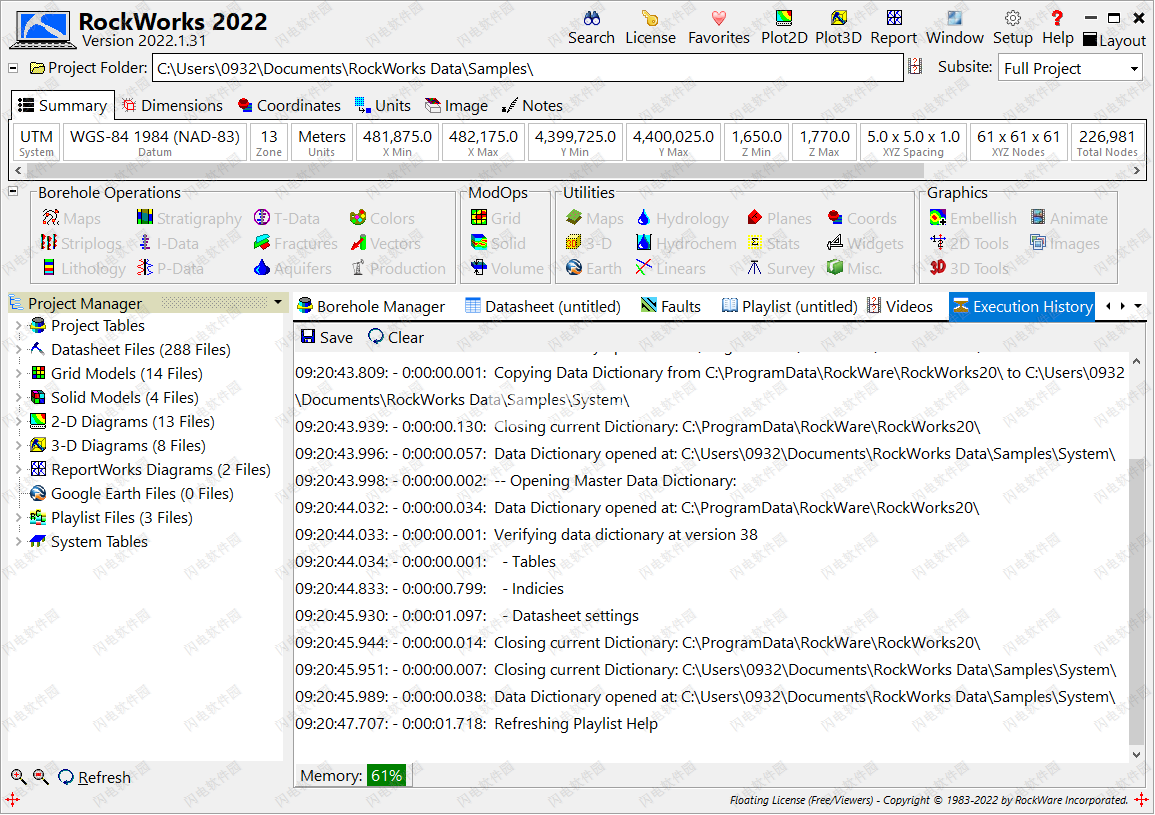Open the Window menu
The image size is (1155, 815).
[x=955, y=28]
